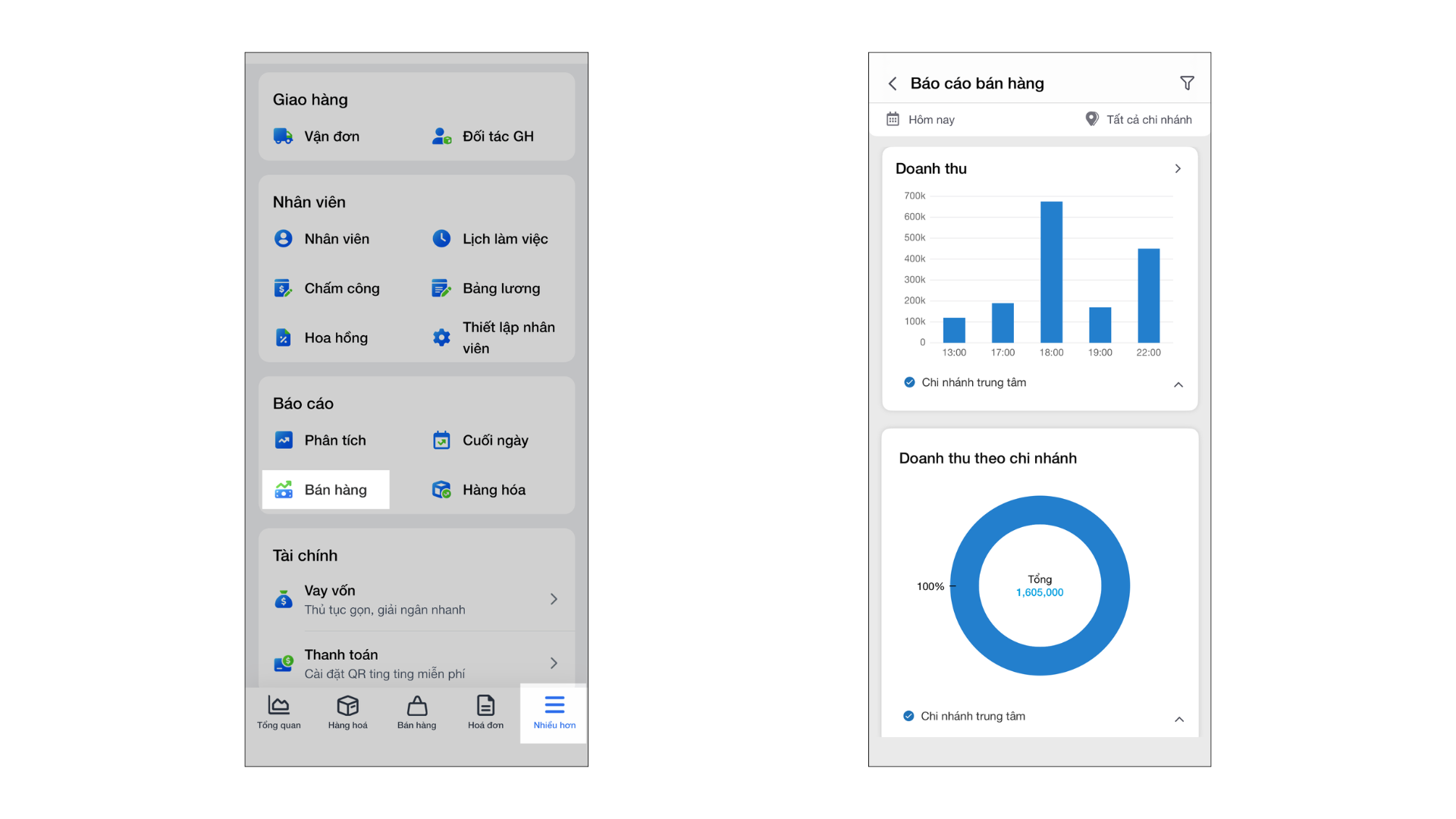Open Hàng hóa report box icon
The width and height of the screenshot is (1456, 819).
pyautogui.click(x=441, y=490)
